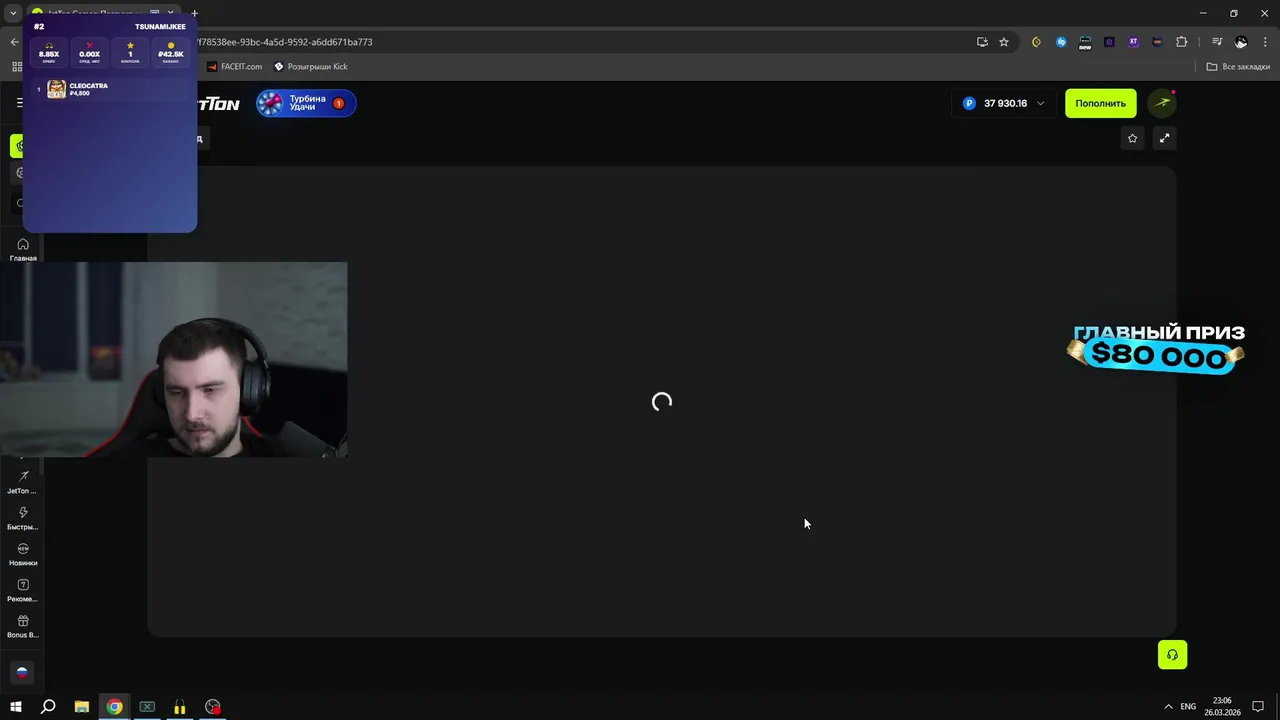Image resolution: width=1280 pixels, height=720 pixels.
Task: Open OBS recording app on taskbar
Action: 213,707
